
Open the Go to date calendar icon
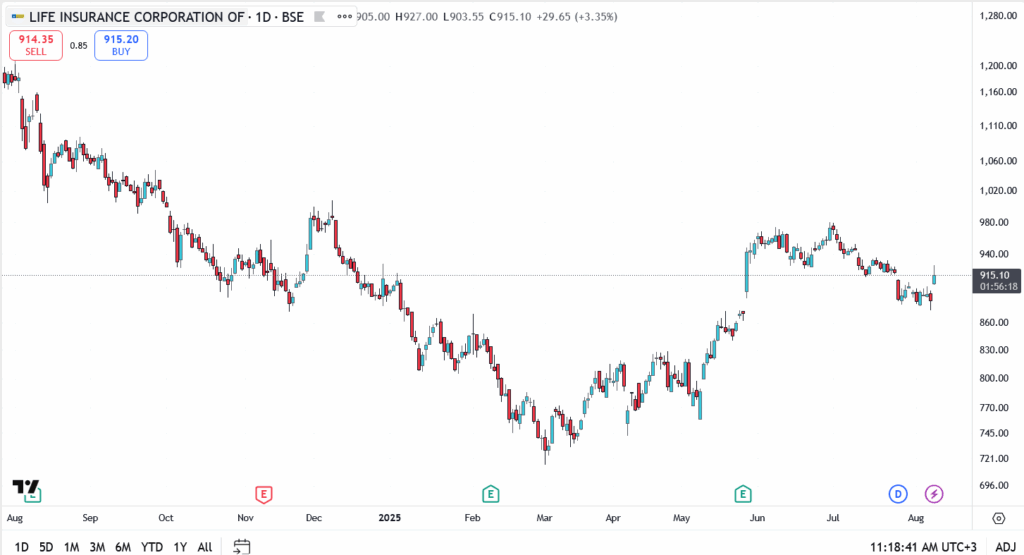pyautogui.click(x=241, y=546)
